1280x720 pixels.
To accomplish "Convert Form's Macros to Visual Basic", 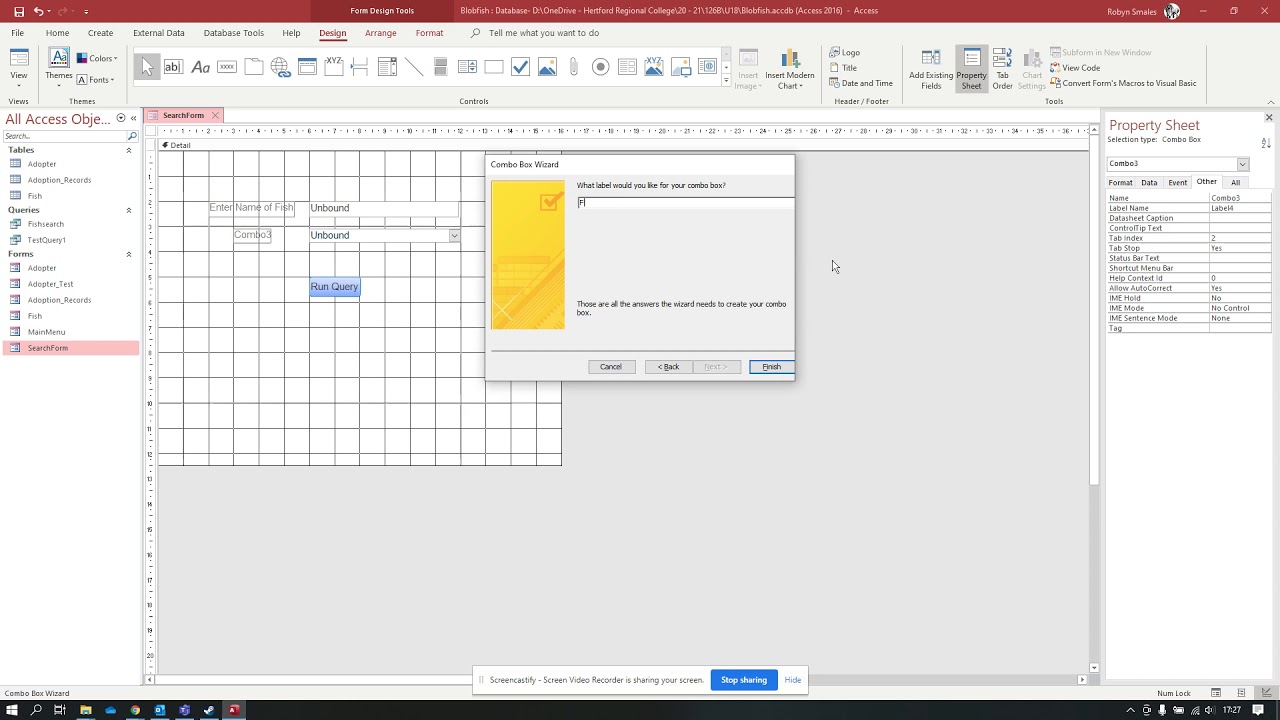I will point(1123,83).
